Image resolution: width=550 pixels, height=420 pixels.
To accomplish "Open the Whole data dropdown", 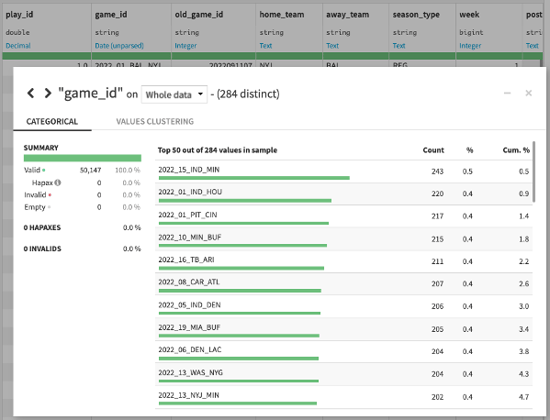I will (174, 94).
